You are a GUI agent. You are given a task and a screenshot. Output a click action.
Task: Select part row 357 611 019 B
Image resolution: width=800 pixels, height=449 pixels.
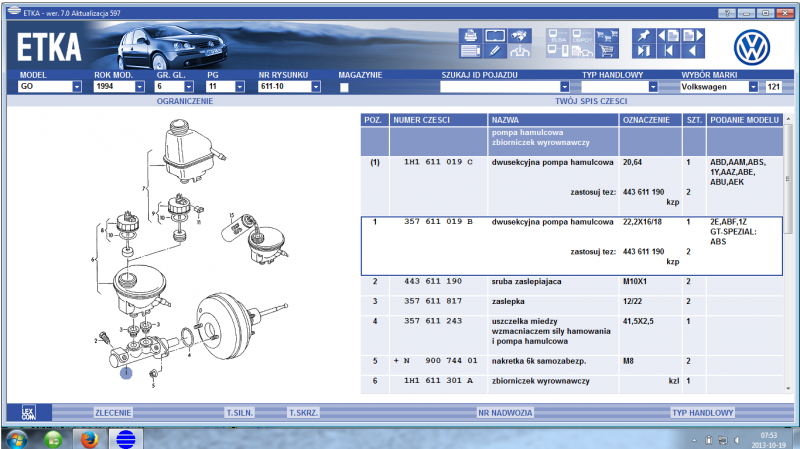coord(571,246)
